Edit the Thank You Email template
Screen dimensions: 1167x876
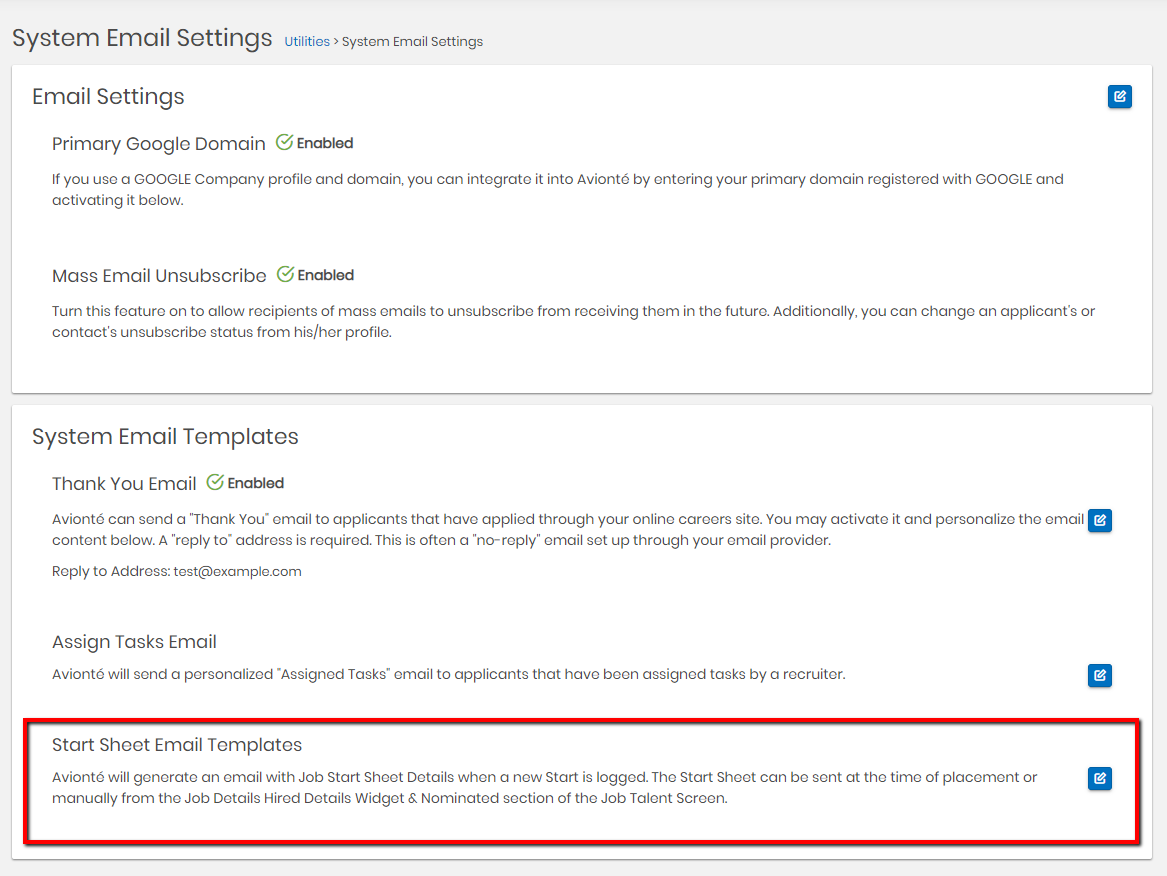point(1099,520)
